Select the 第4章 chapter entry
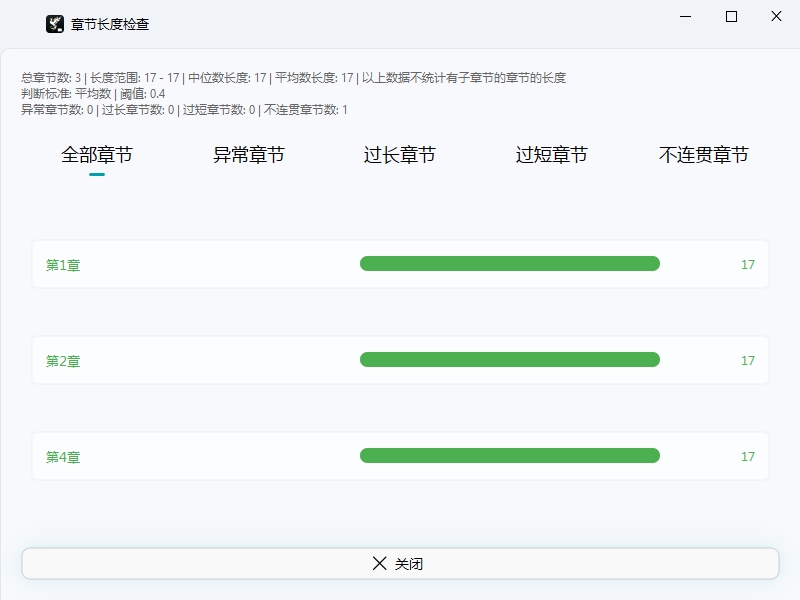This screenshot has width=800, height=600. coord(63,457)
